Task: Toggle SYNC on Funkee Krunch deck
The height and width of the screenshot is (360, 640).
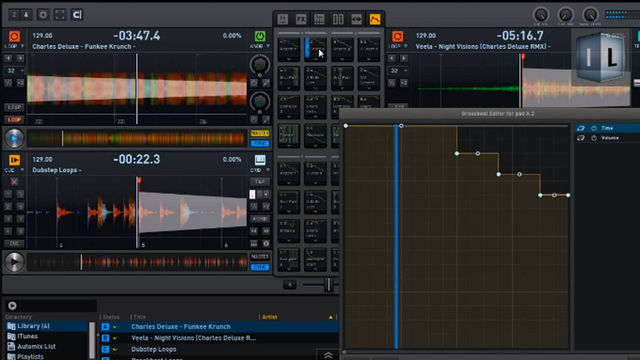Action: coord(260,143)
